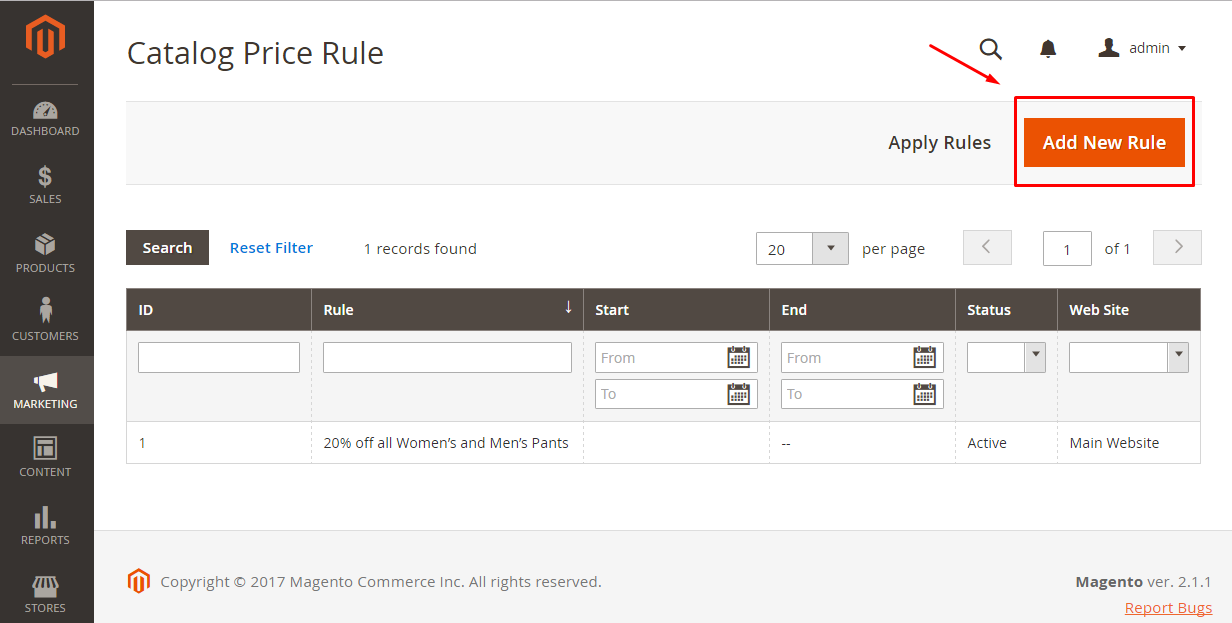
Task: Click Apply Rules button
Action: point(939,142)
